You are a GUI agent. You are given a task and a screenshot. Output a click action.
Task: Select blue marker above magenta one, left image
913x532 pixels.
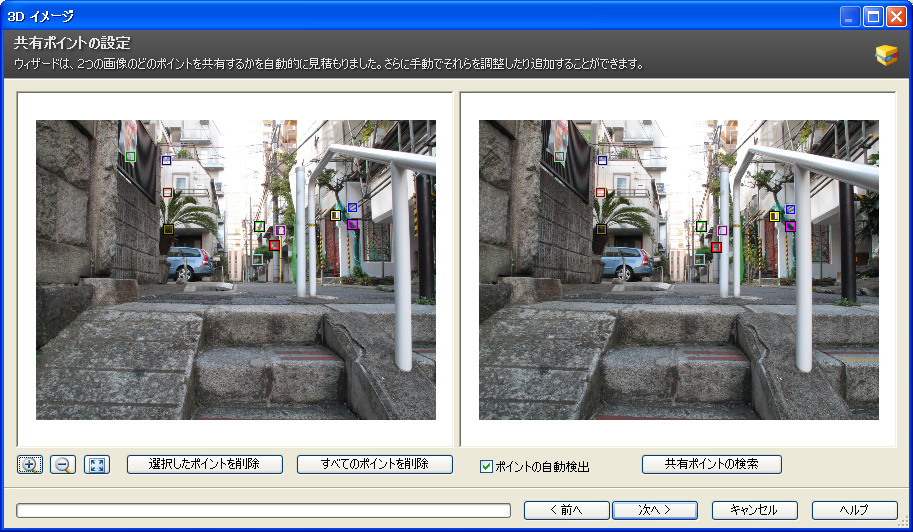point(352,207)
